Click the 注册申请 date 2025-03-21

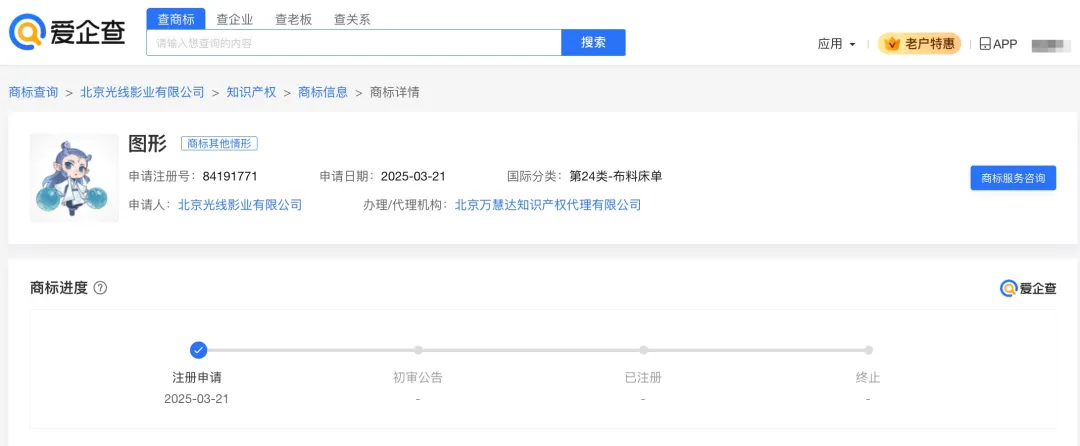[x=196, y=399]
